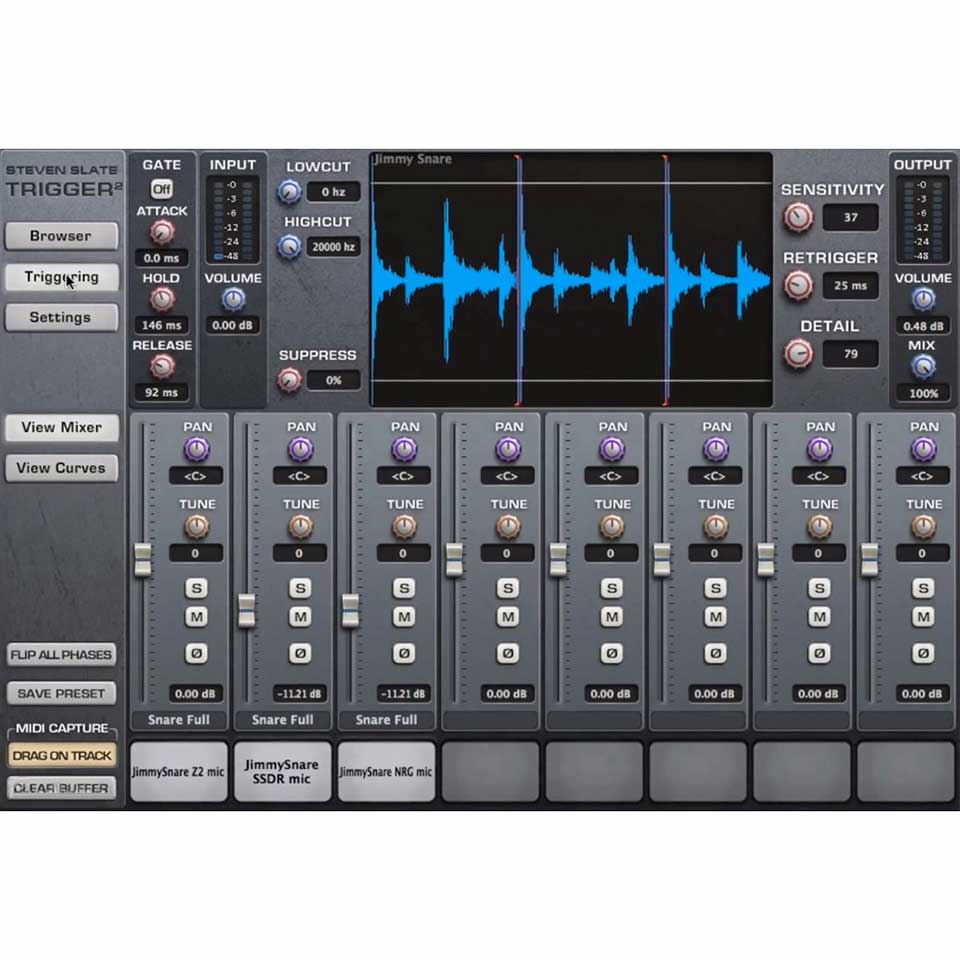
Task: Switch to the Triggering view
Action: 62,277
